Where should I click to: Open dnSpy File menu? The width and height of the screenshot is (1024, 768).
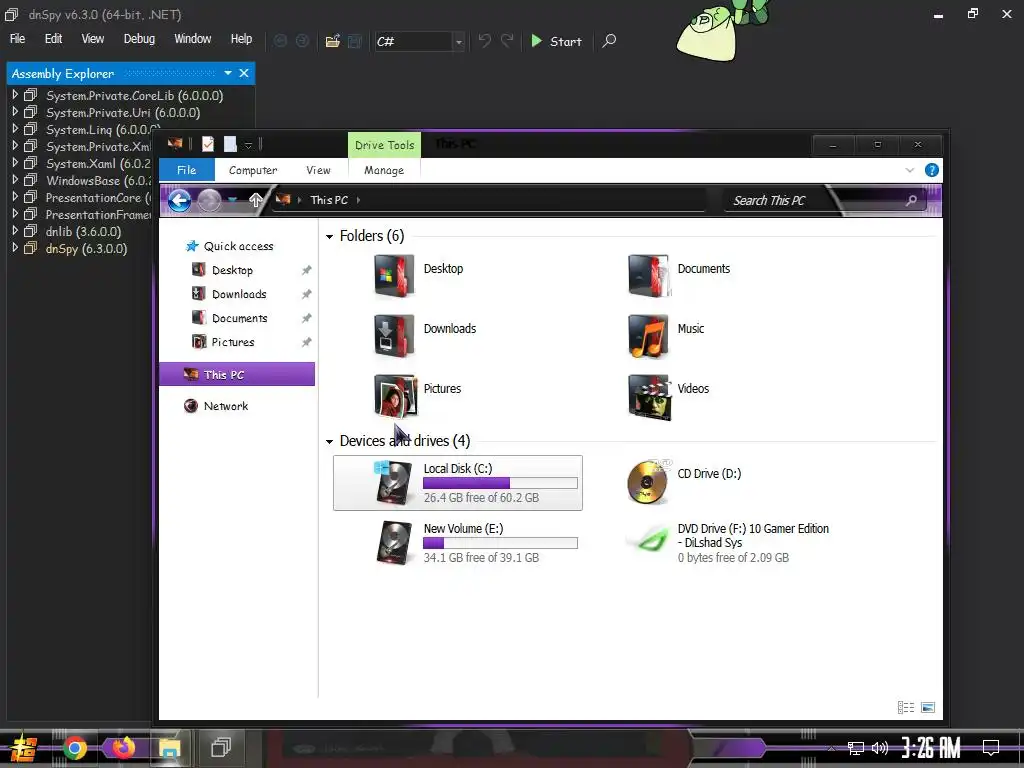(x=18, y=39)
